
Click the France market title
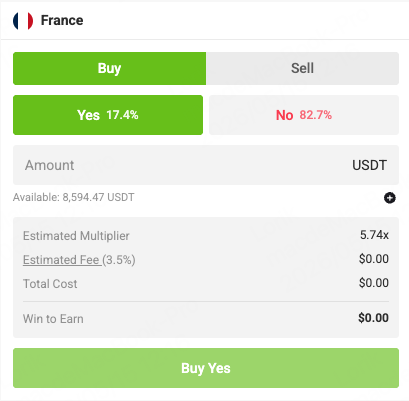[62, 20]
